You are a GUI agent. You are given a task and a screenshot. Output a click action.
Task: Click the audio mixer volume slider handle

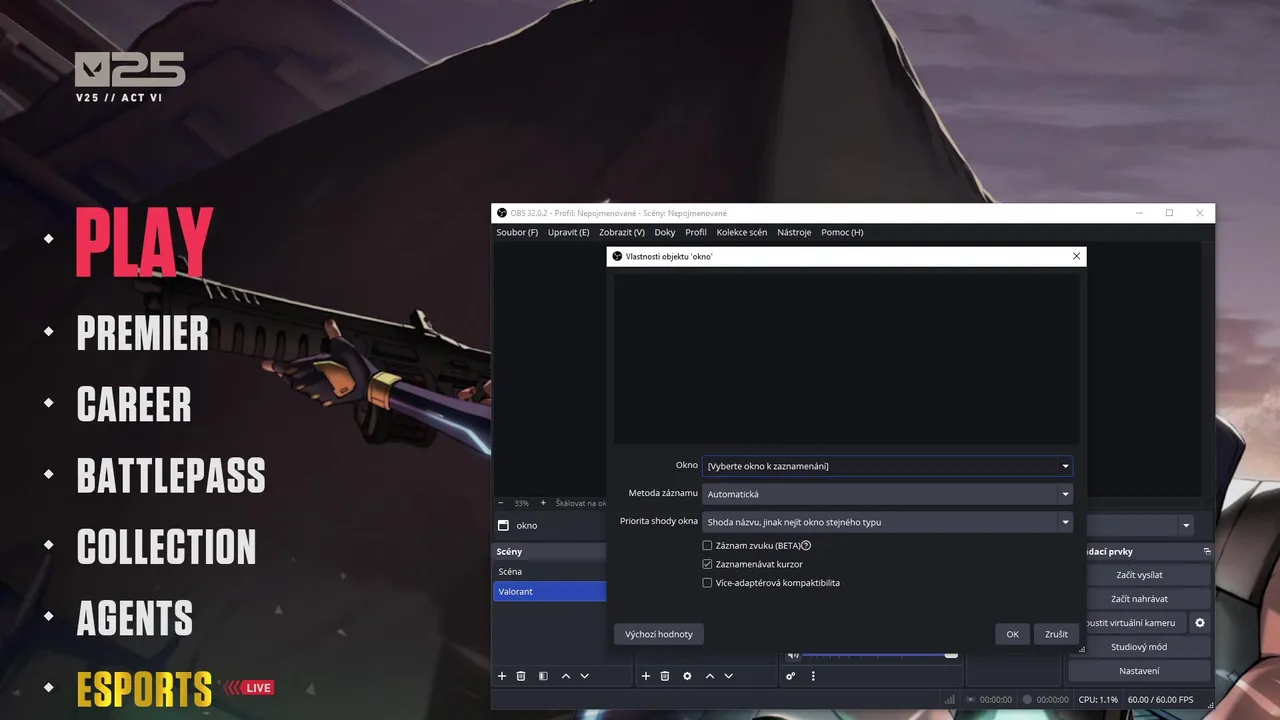951,655
